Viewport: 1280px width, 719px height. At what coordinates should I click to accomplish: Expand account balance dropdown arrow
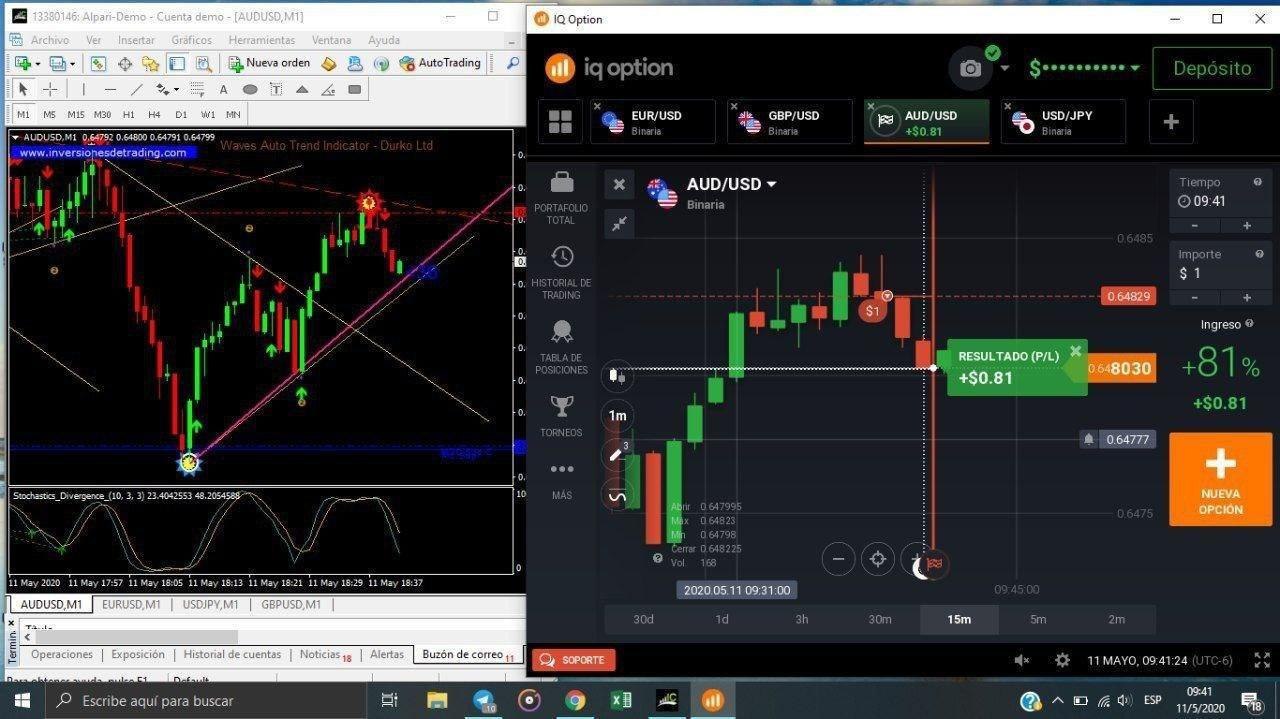coord(1135,68)
